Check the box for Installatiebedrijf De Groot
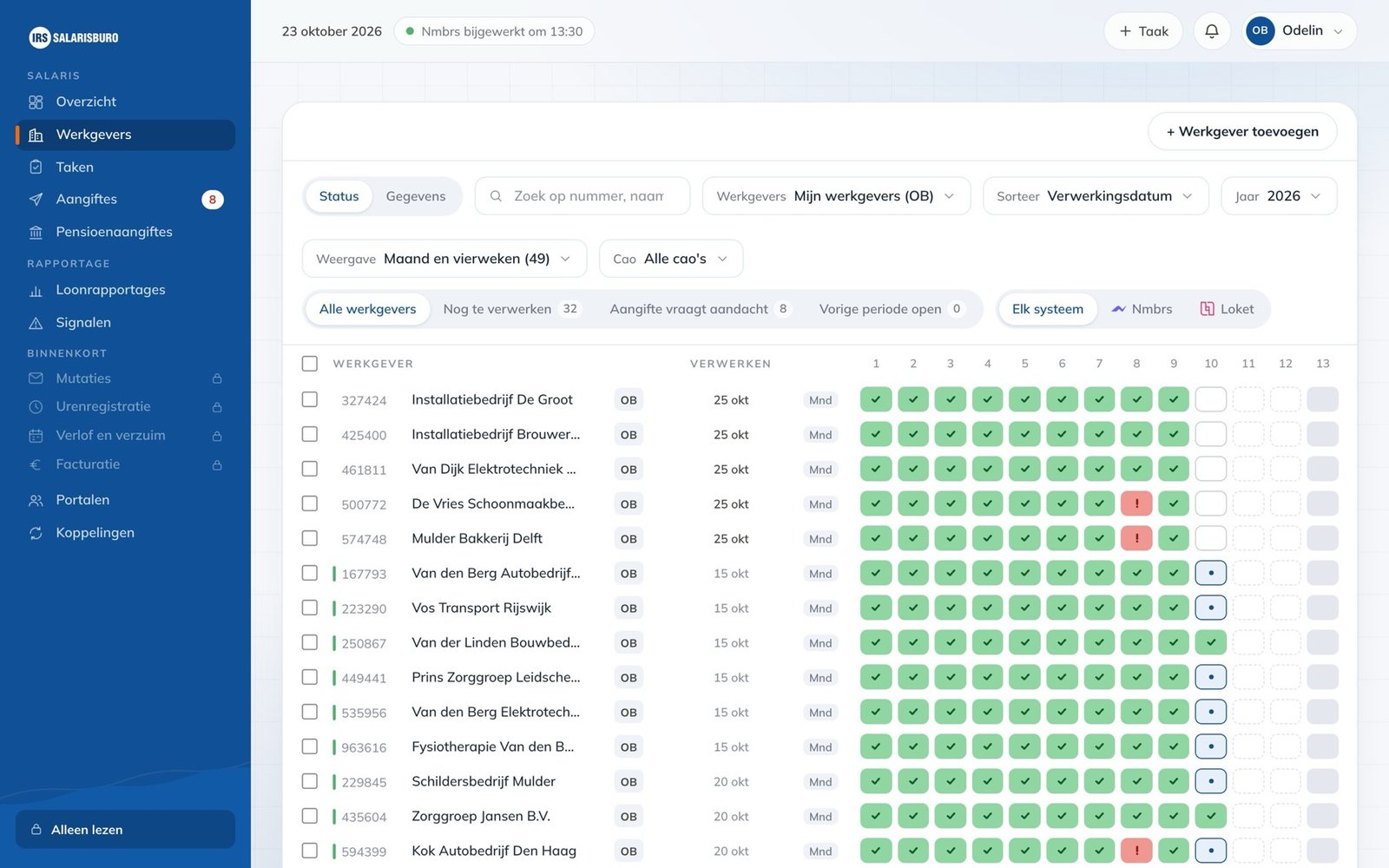 coord(310,399)
